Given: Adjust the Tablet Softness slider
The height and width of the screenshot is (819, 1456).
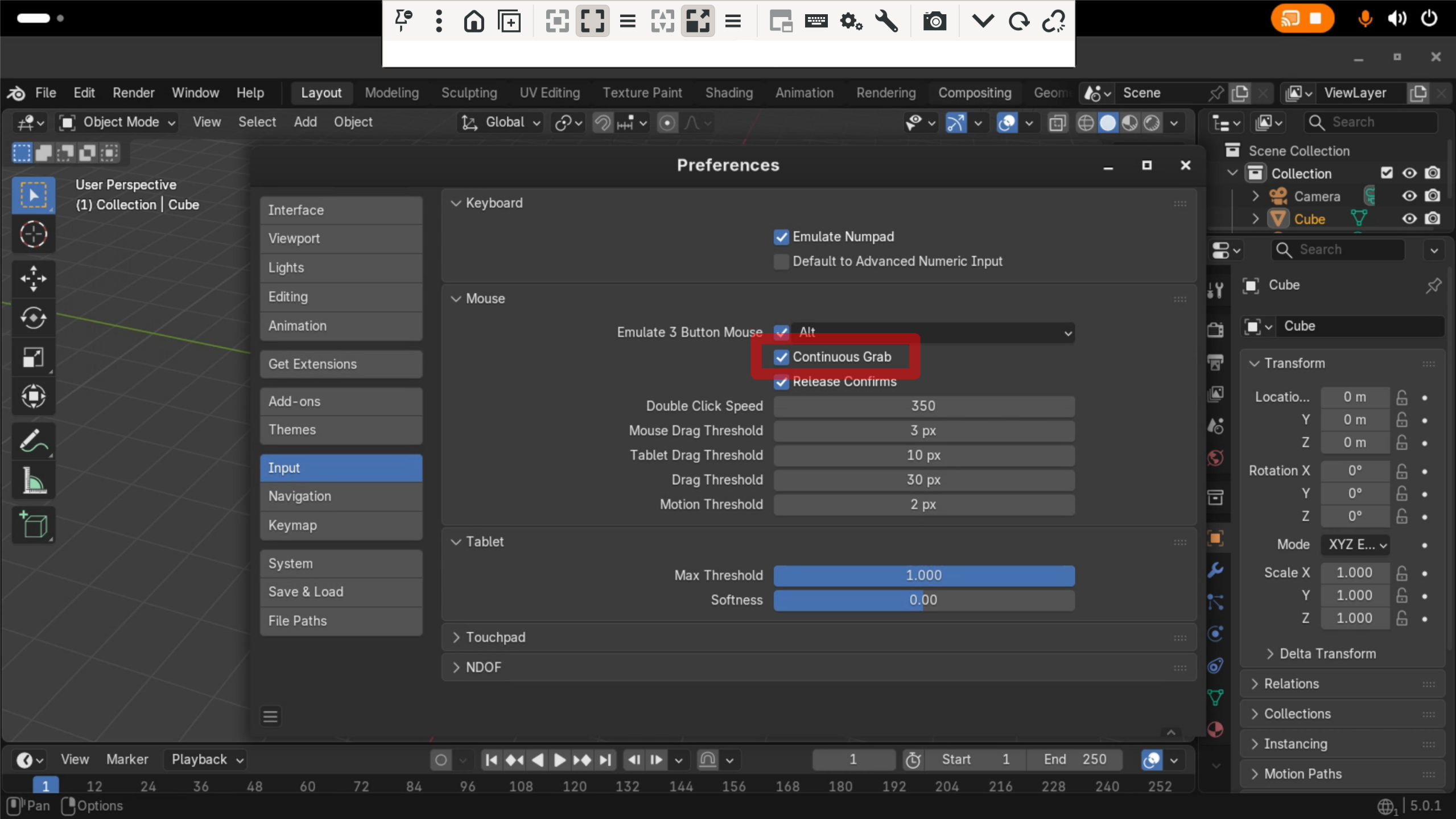Looking at the screenshot, I should (x=923, y=600).
